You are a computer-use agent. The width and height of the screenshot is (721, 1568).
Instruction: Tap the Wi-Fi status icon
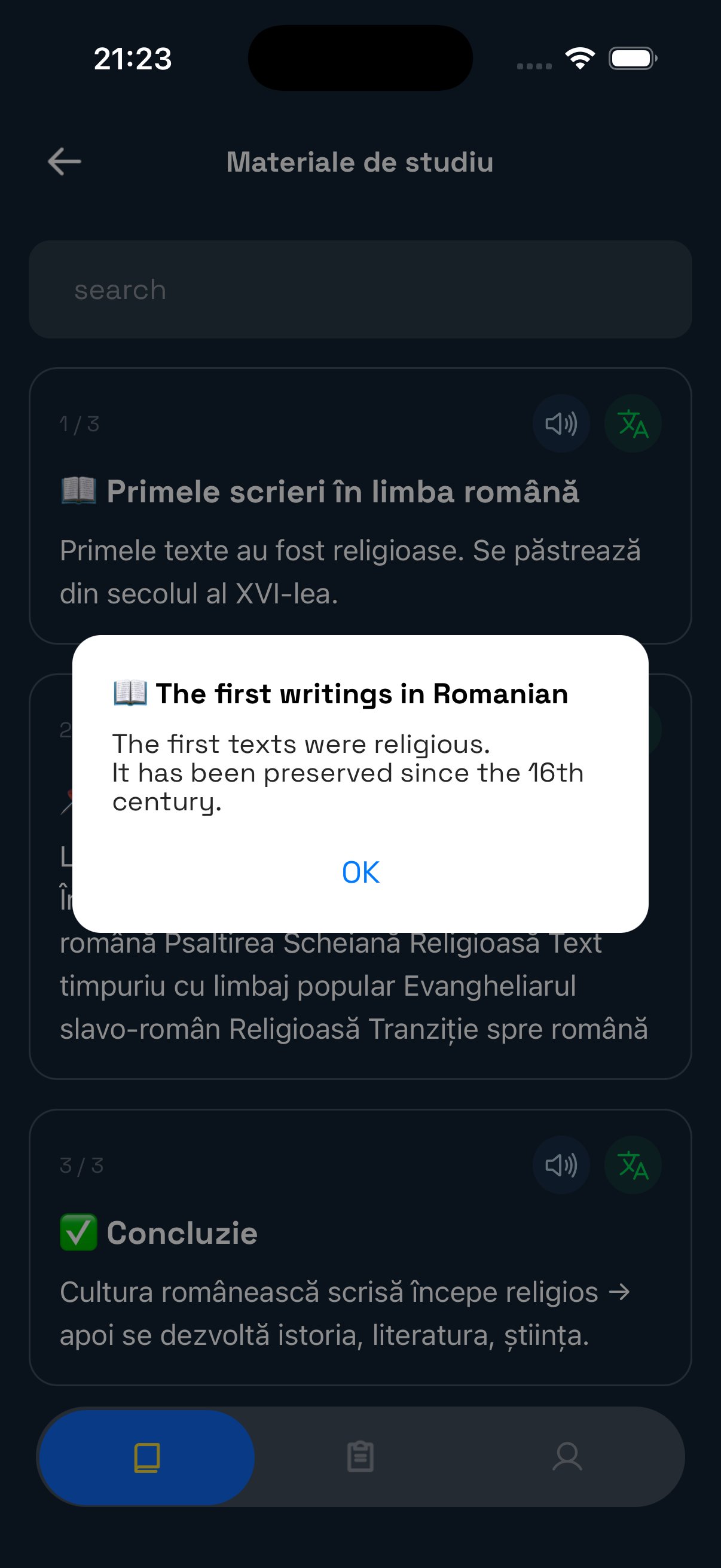(580, 59)
